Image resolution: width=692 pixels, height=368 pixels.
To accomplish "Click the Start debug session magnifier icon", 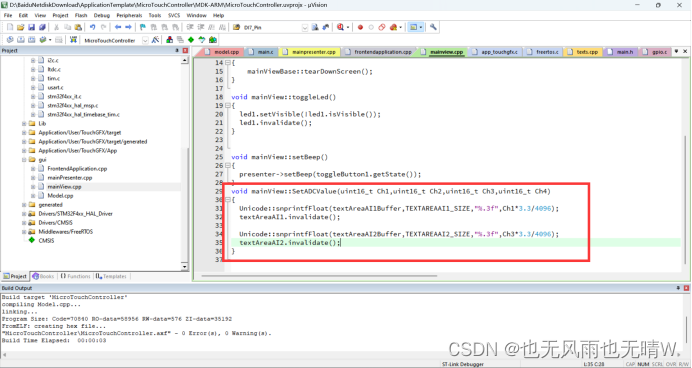I will click(340, 27).
